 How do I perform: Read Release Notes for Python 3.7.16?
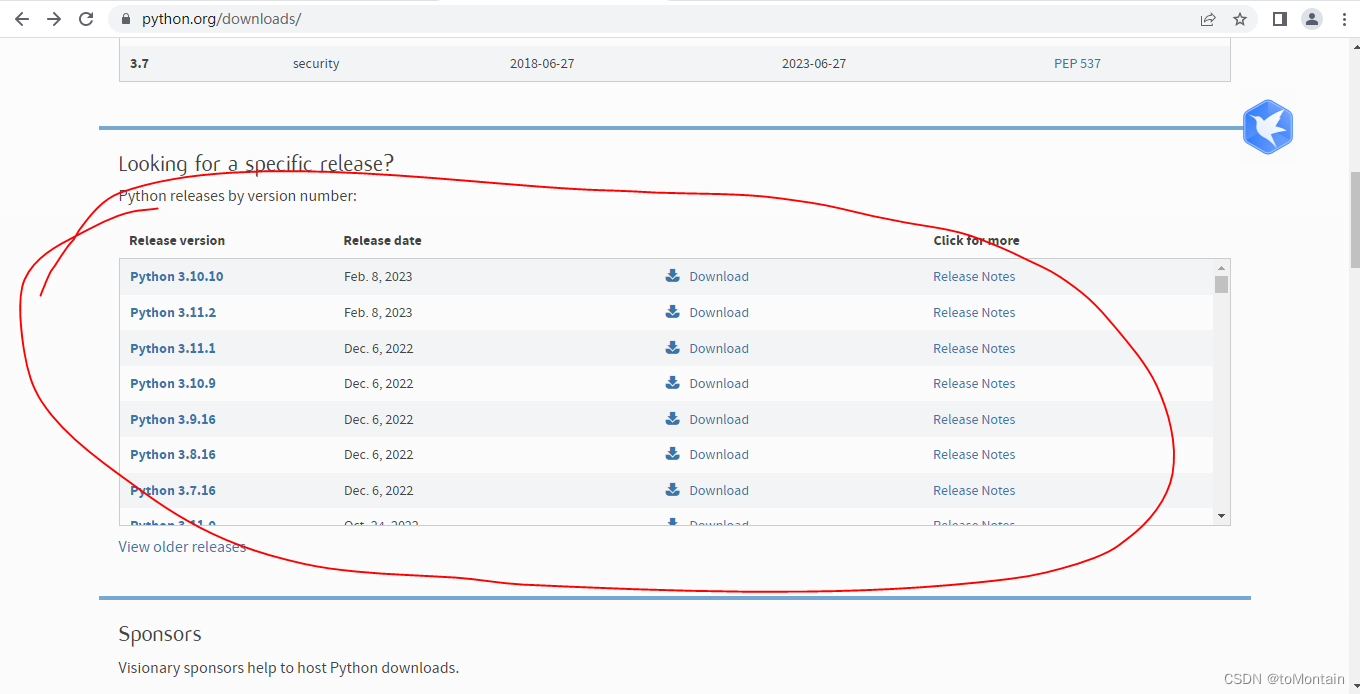coord(974,490)
